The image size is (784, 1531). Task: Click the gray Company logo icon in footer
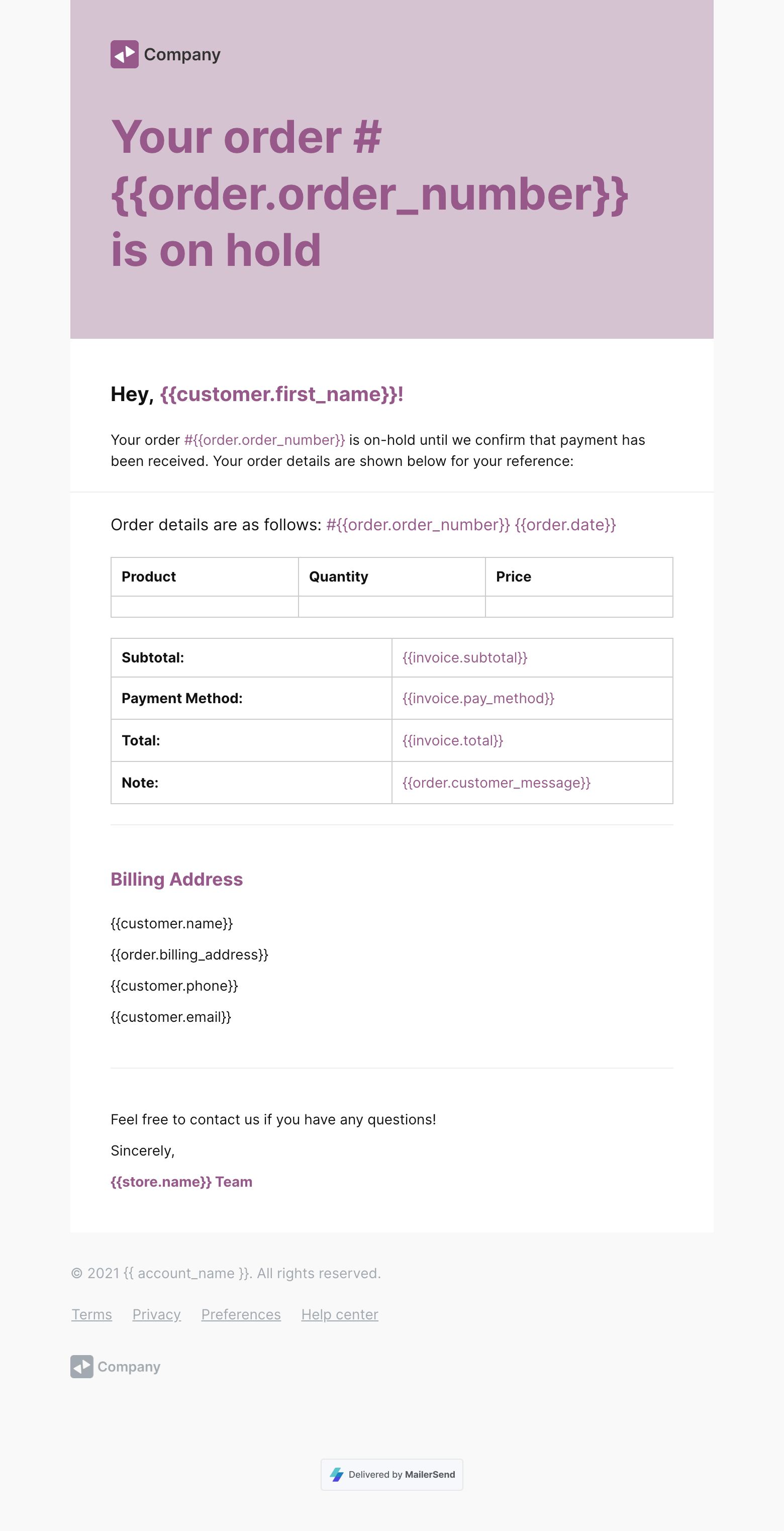[x=81, y=1366]
